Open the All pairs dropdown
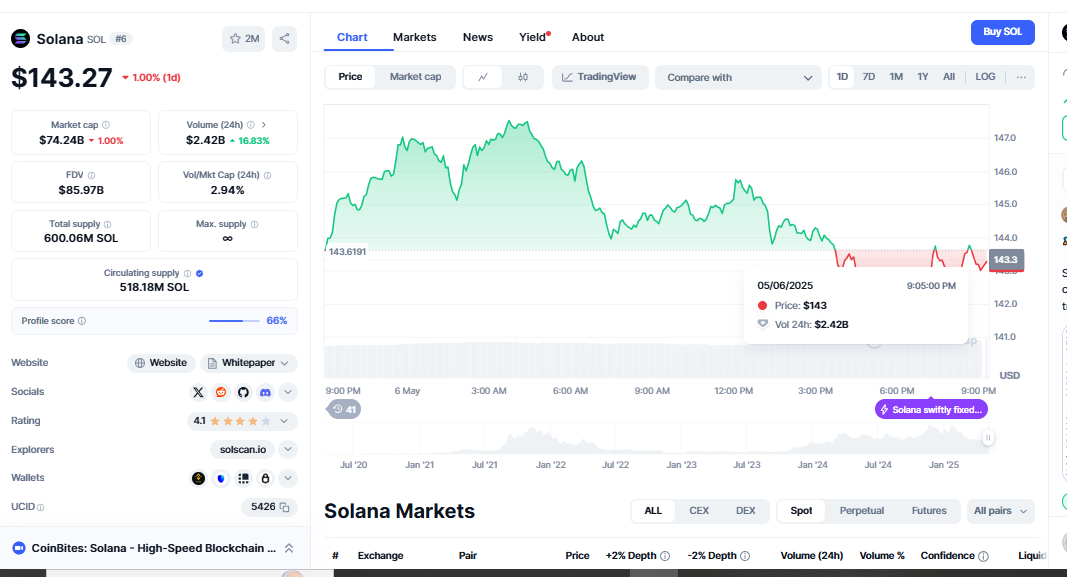Viewport: 1067px width, 577px height. pyautogui.click(x=1000, y=511)
